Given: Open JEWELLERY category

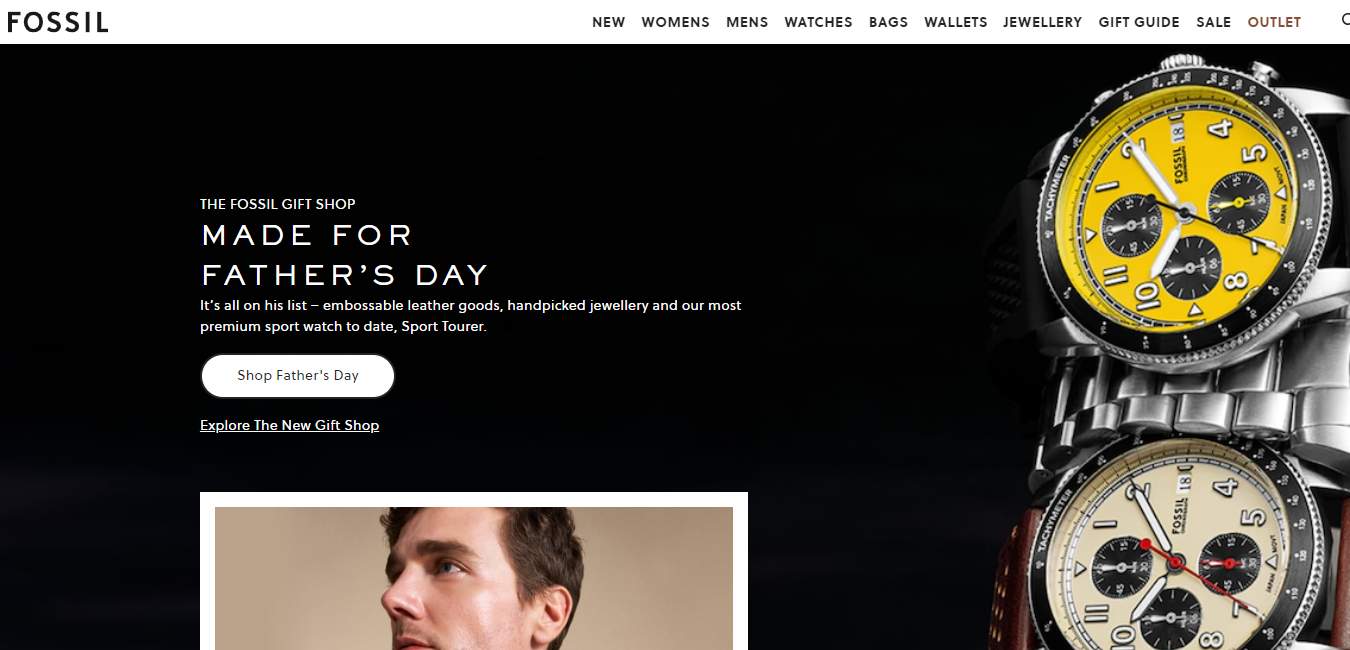Looking at the screenshot, I should click(x=1042, y=22).
